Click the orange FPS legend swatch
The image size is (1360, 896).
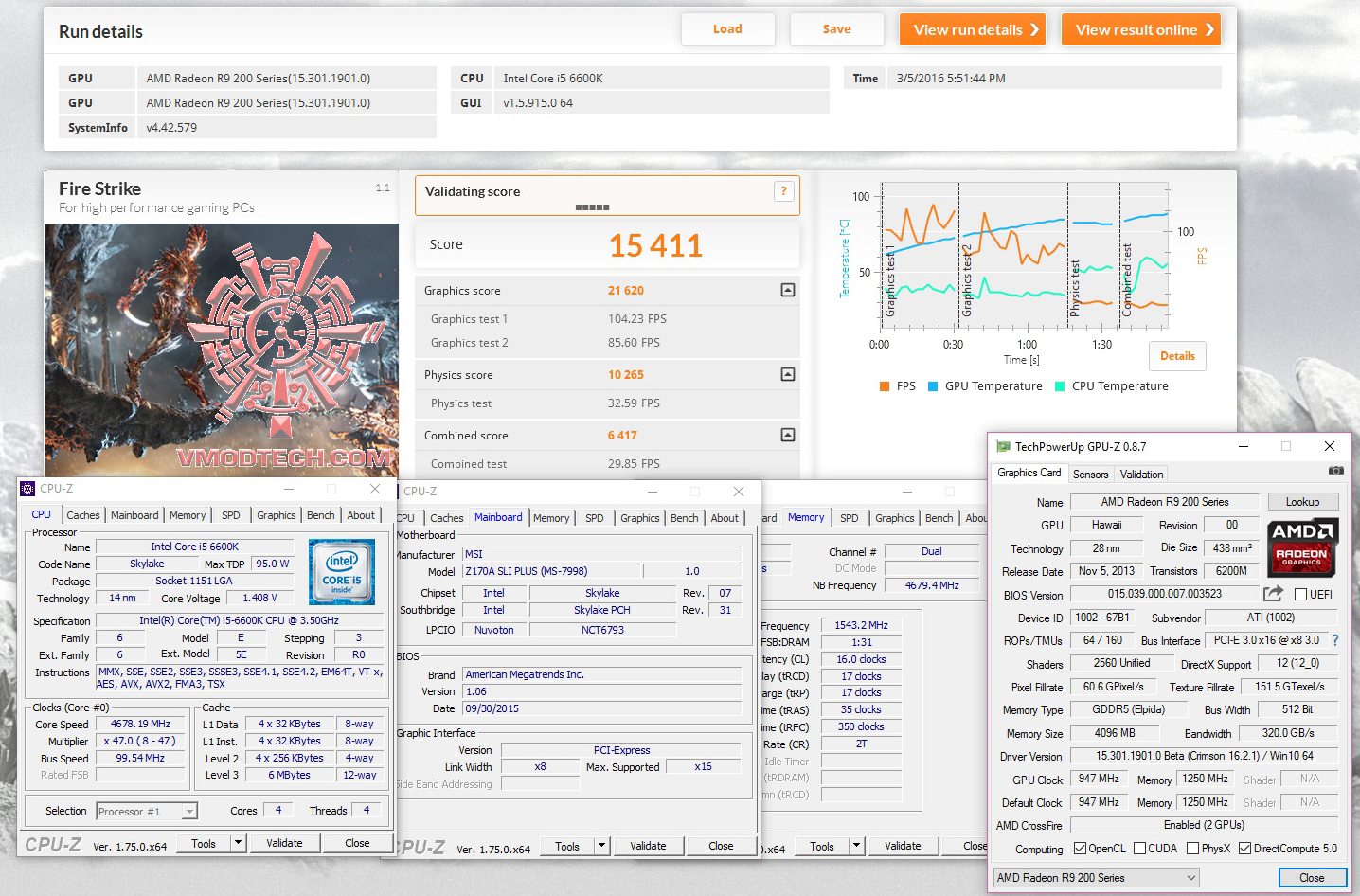[x=884, y=386]
